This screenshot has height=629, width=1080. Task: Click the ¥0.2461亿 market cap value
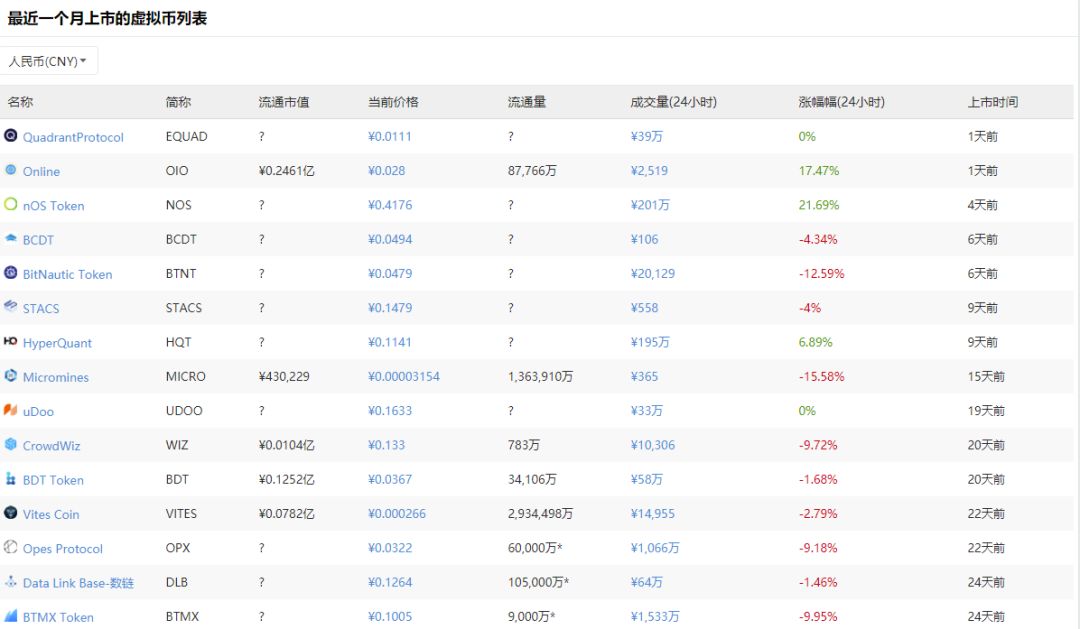pos(286,170)
